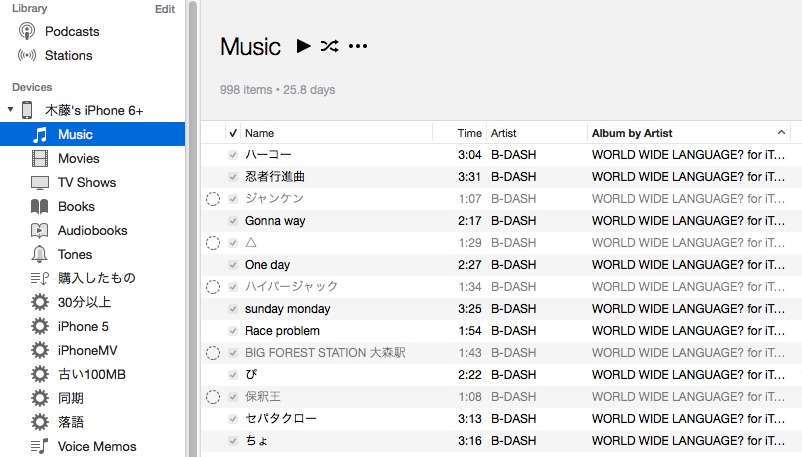The width and height of the screenshot is (802, 457).
Task: Open the Tones section
Action: (x=75, y=254)
